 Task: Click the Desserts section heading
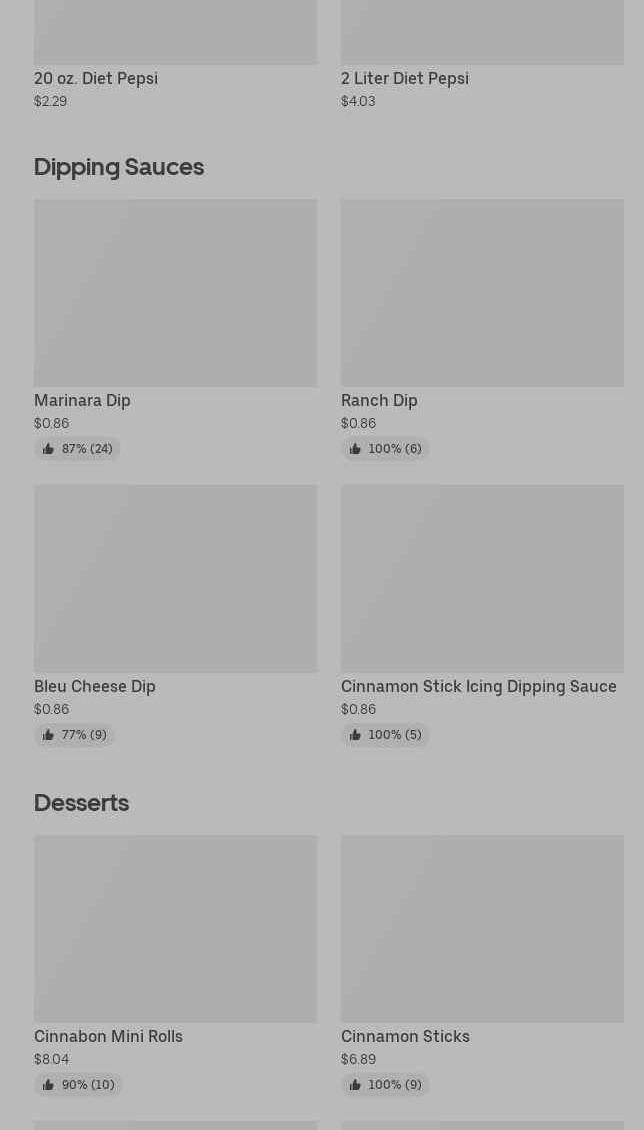(81, 802)
